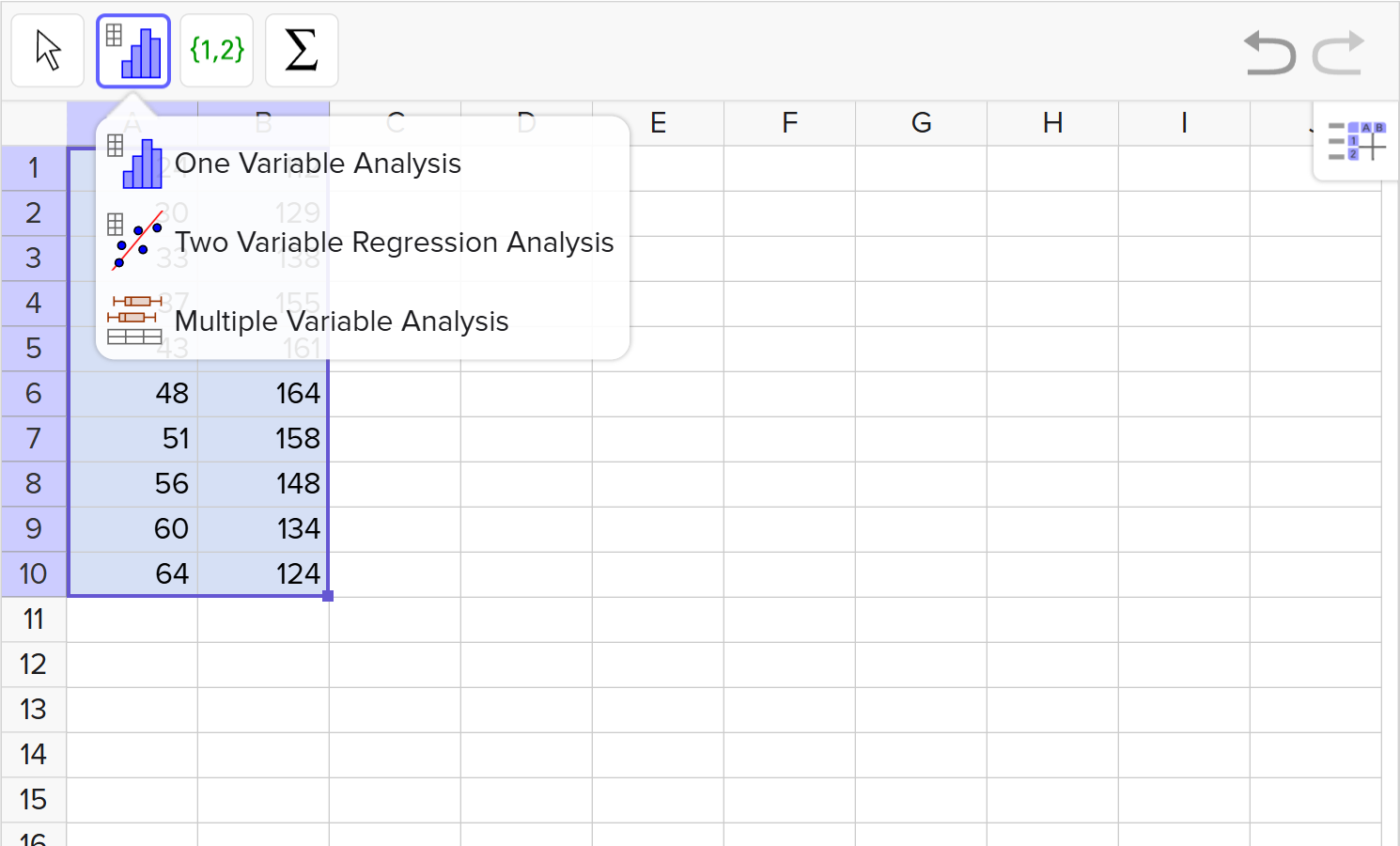The width and height of the screenshot is (1400, 846).
Task: Click empty cell E6
Action: point(659,394)
